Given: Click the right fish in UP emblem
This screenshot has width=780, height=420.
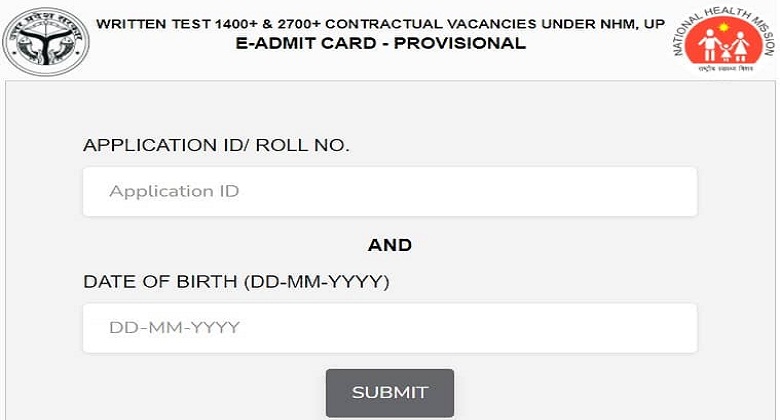Looking at the screenshot, I should pos(66,49).
